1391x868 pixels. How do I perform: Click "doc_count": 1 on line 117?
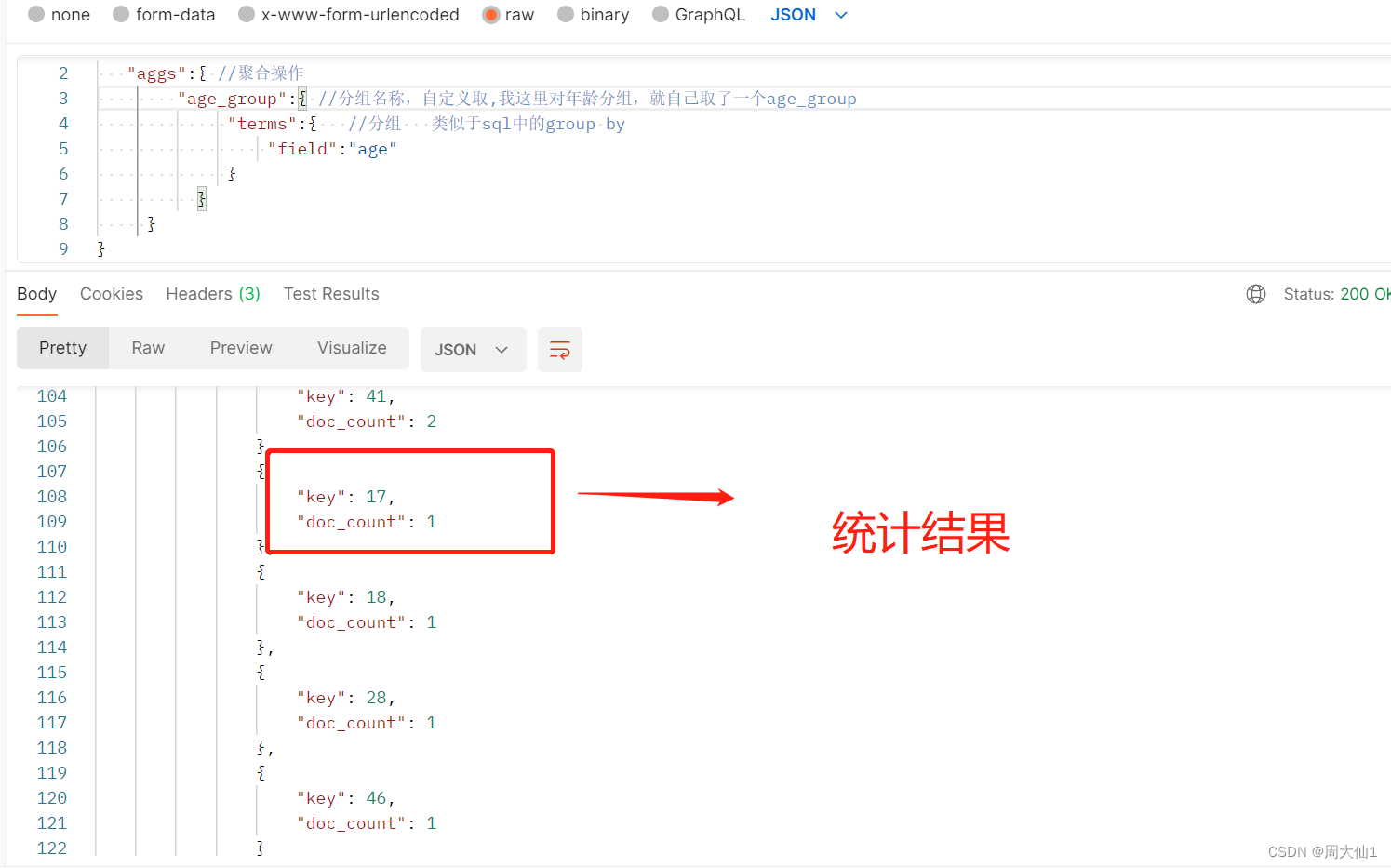tap(367, 723)
